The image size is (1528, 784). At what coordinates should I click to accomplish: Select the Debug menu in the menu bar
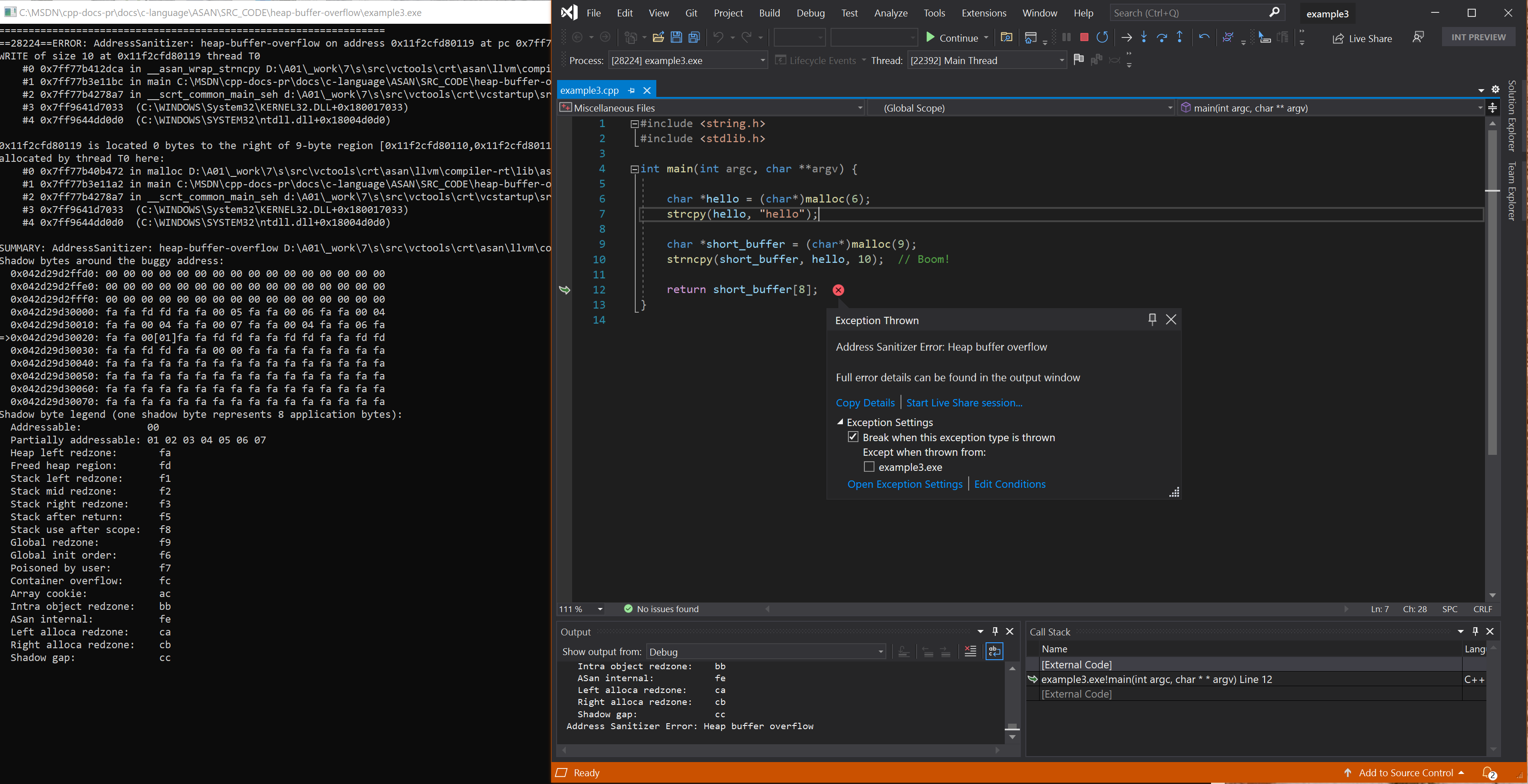pos(808,12)
